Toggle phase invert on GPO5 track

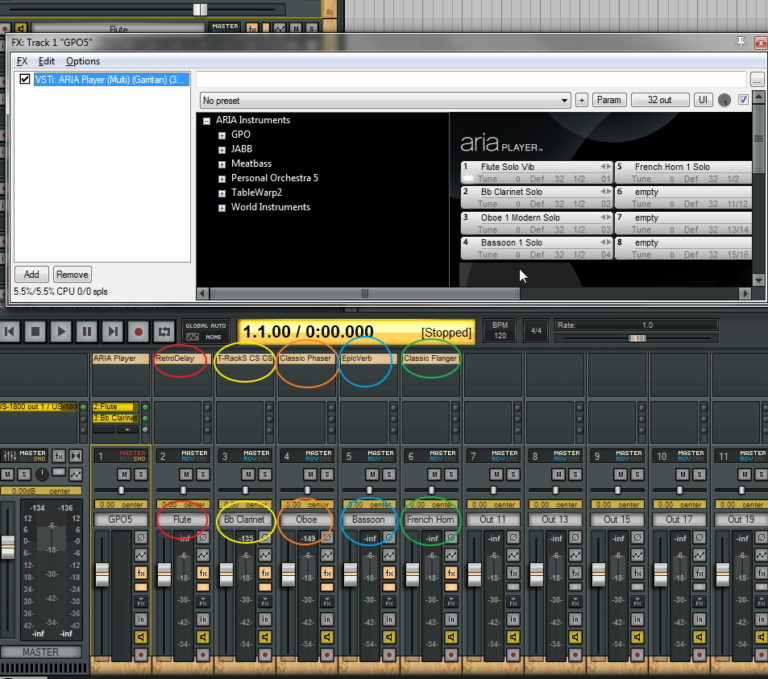pos(141,536)
